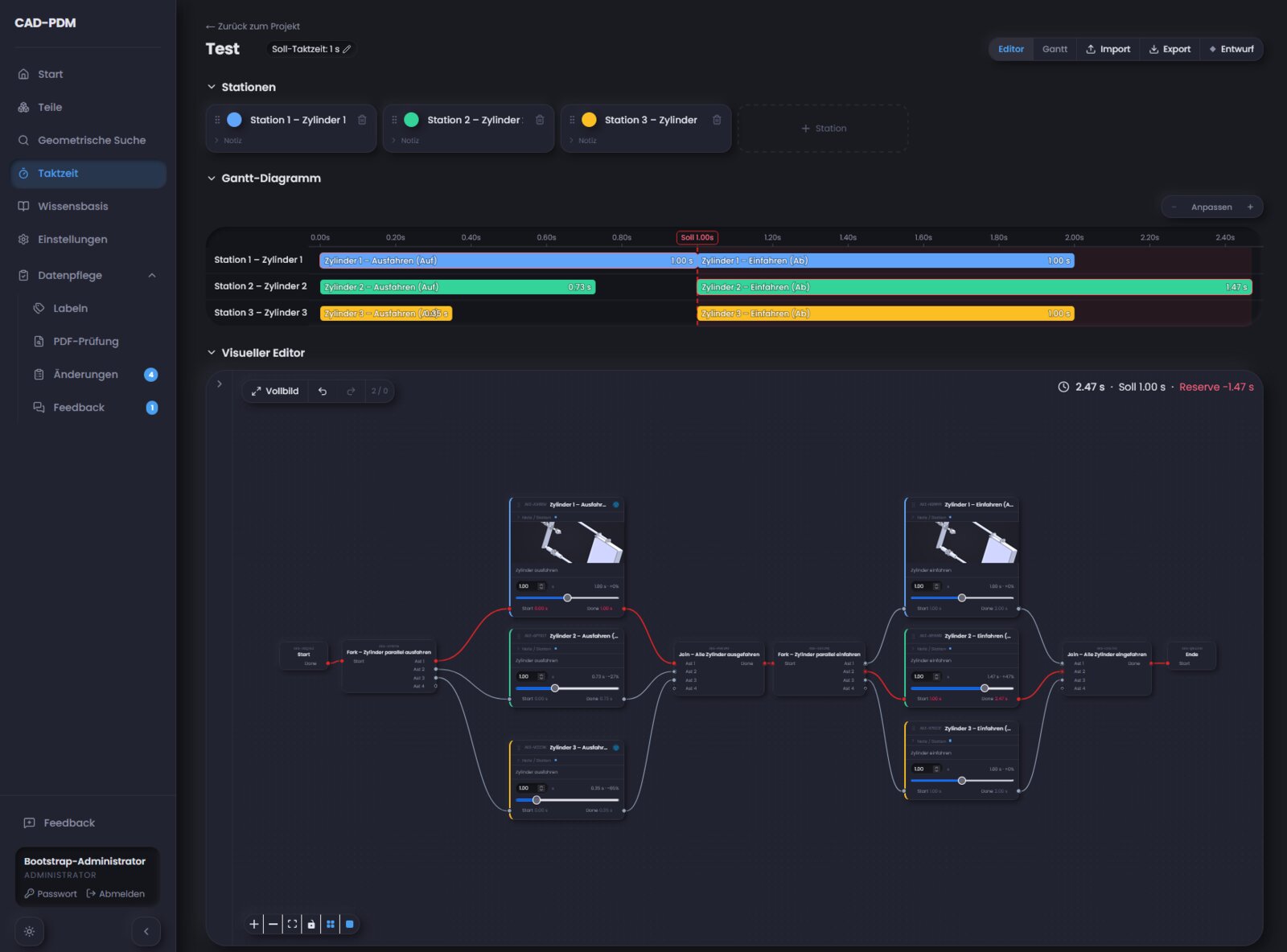Delete Station 3 with trash icon

[x=717, y=120]
